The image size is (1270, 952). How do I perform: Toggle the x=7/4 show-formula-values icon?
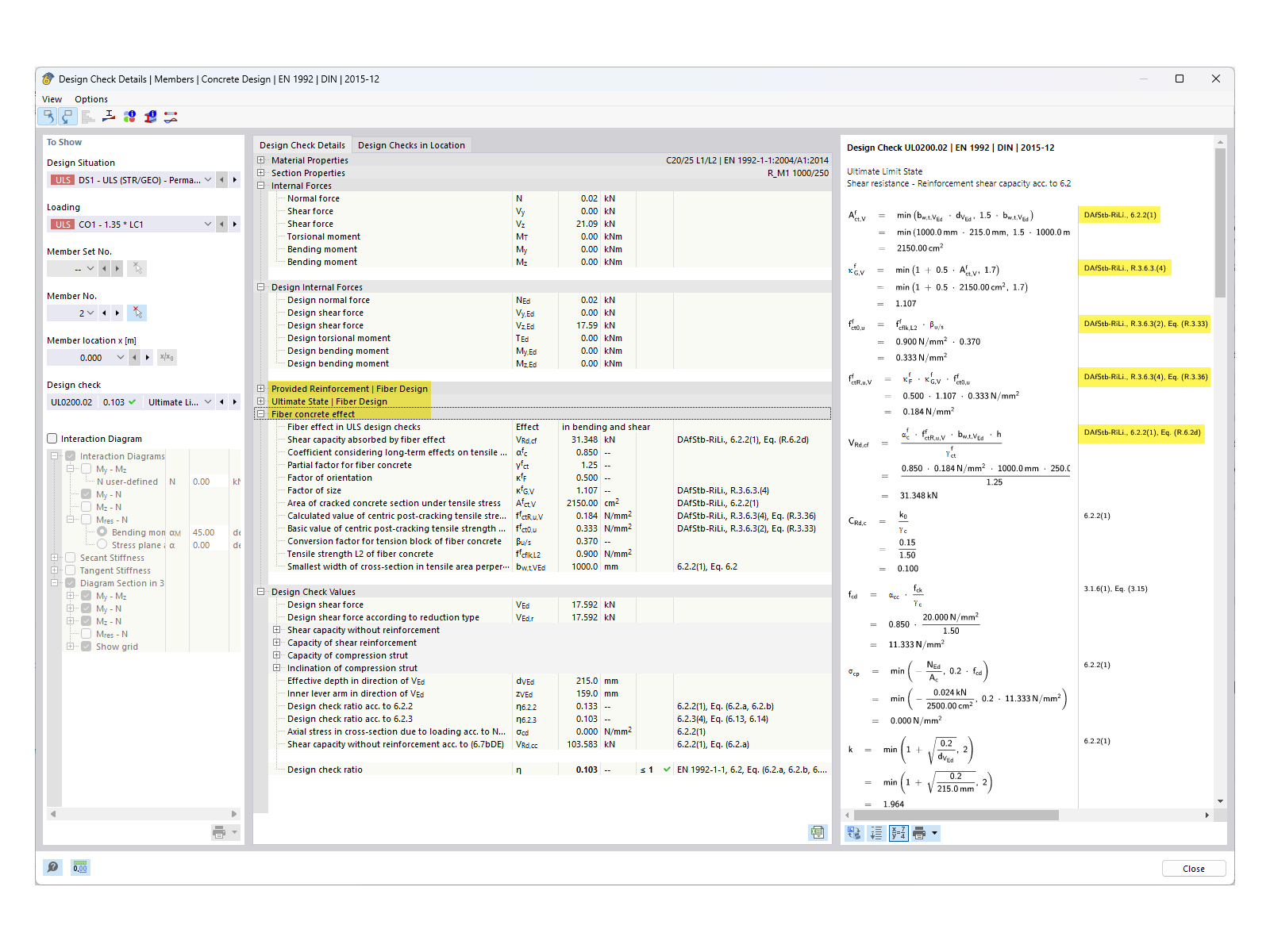point(898,833)
